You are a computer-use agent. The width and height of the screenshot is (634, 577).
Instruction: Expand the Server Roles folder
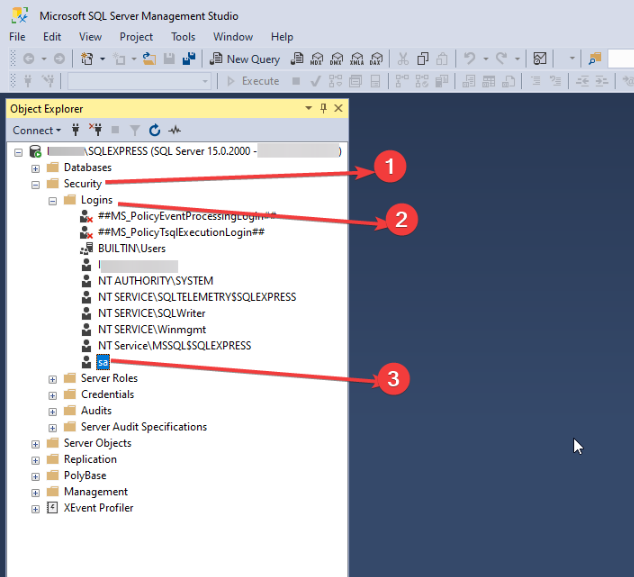click(53, 379)
